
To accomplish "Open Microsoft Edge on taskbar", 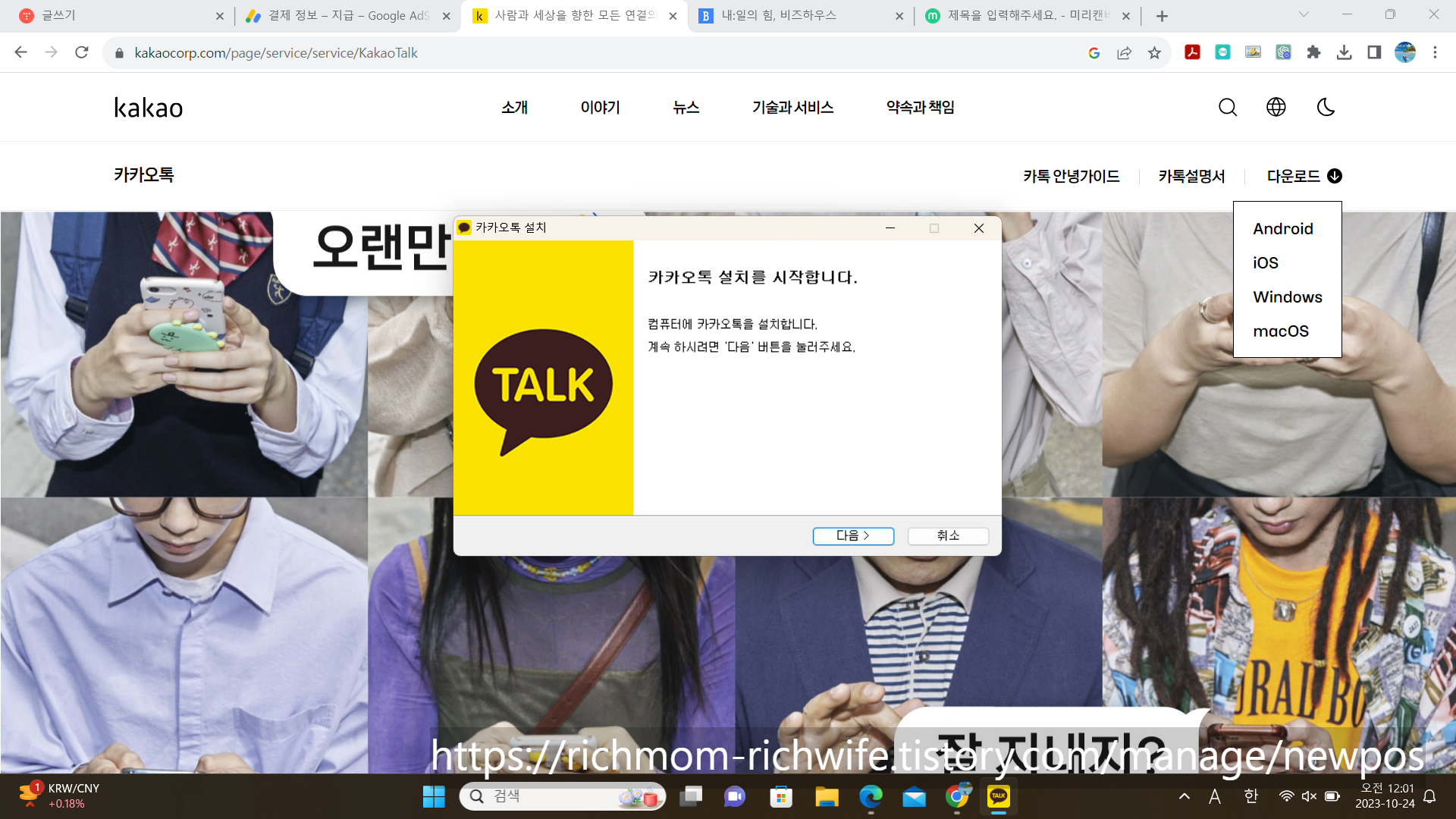I will point(871,796).
